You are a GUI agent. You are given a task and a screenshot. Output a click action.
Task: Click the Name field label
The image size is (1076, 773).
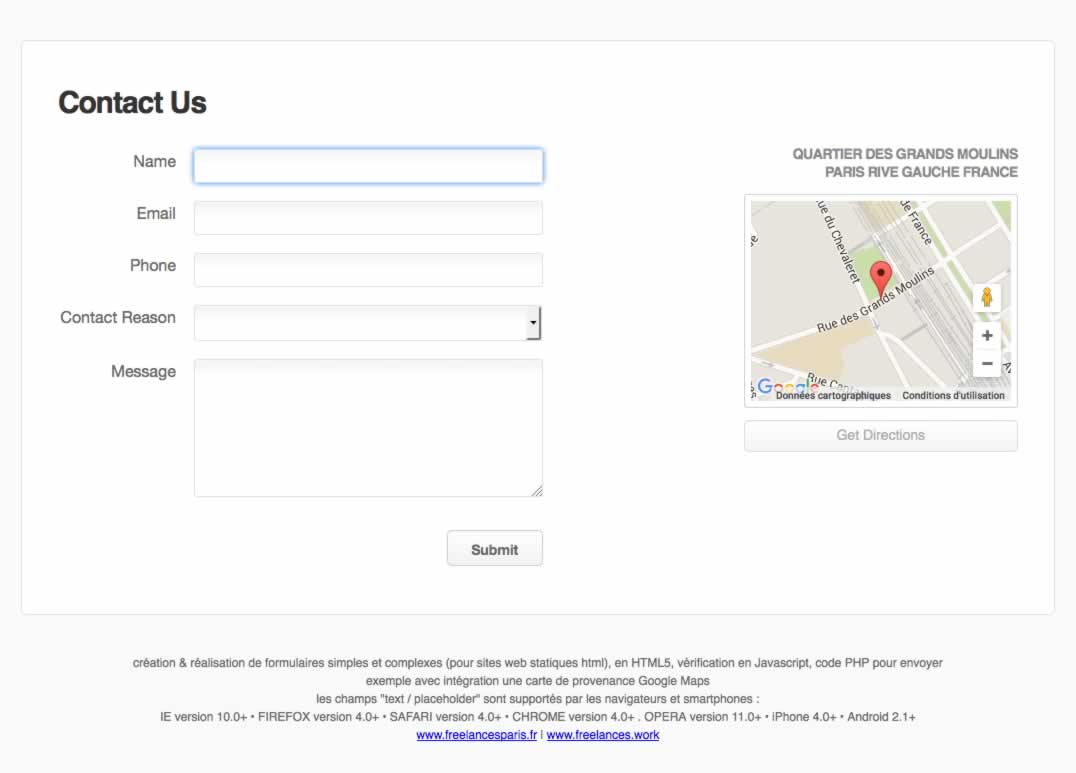point(154,161)
